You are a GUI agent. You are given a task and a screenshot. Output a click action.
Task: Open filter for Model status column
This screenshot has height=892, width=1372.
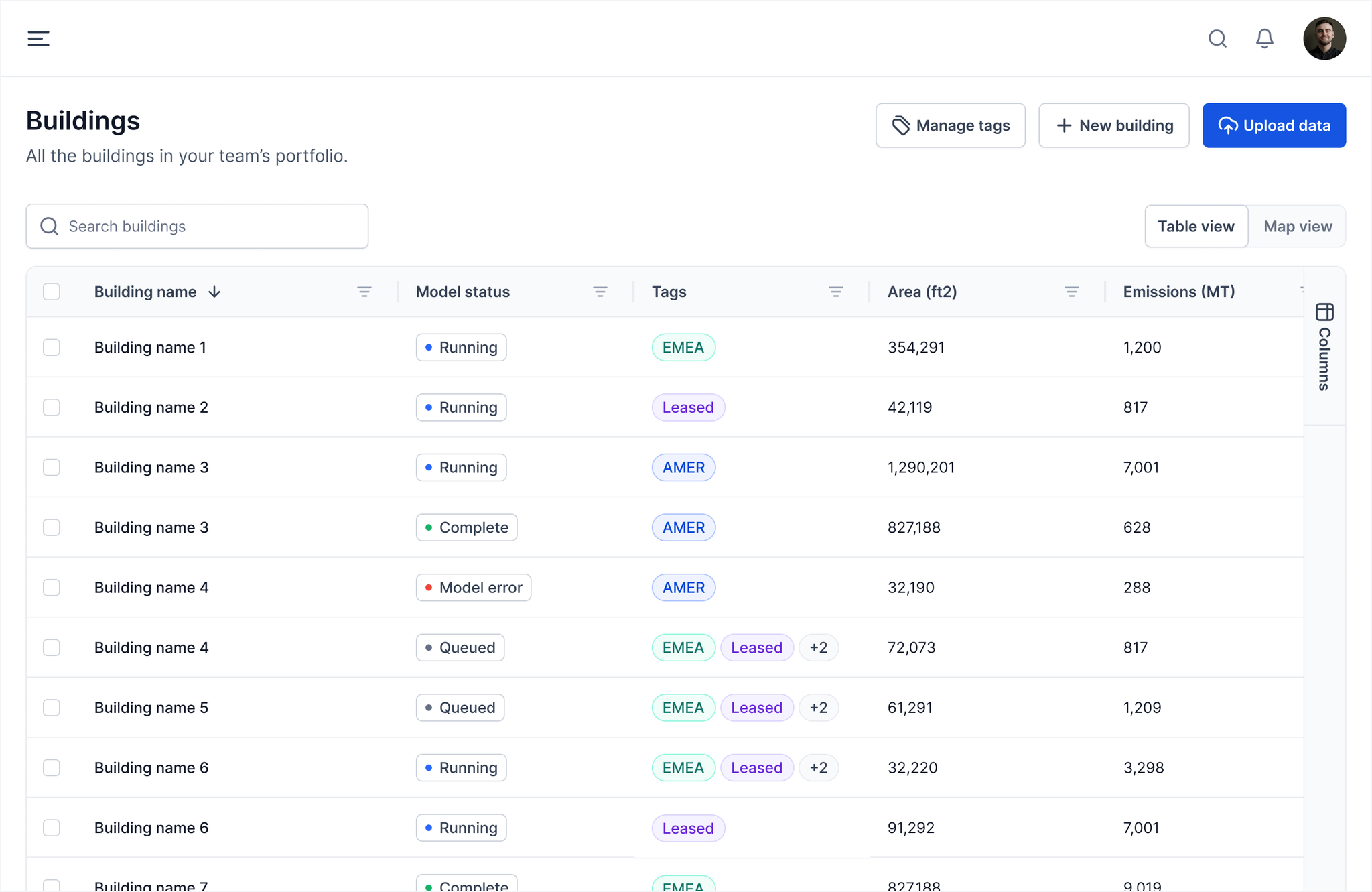tap(600, 292)
